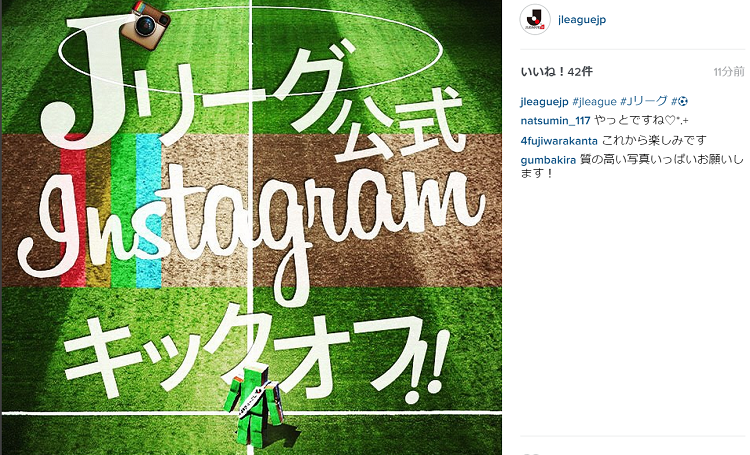This screenshot has width=750, height=455.
Task: Open gumbakira commenter profile
Action: 548,160
